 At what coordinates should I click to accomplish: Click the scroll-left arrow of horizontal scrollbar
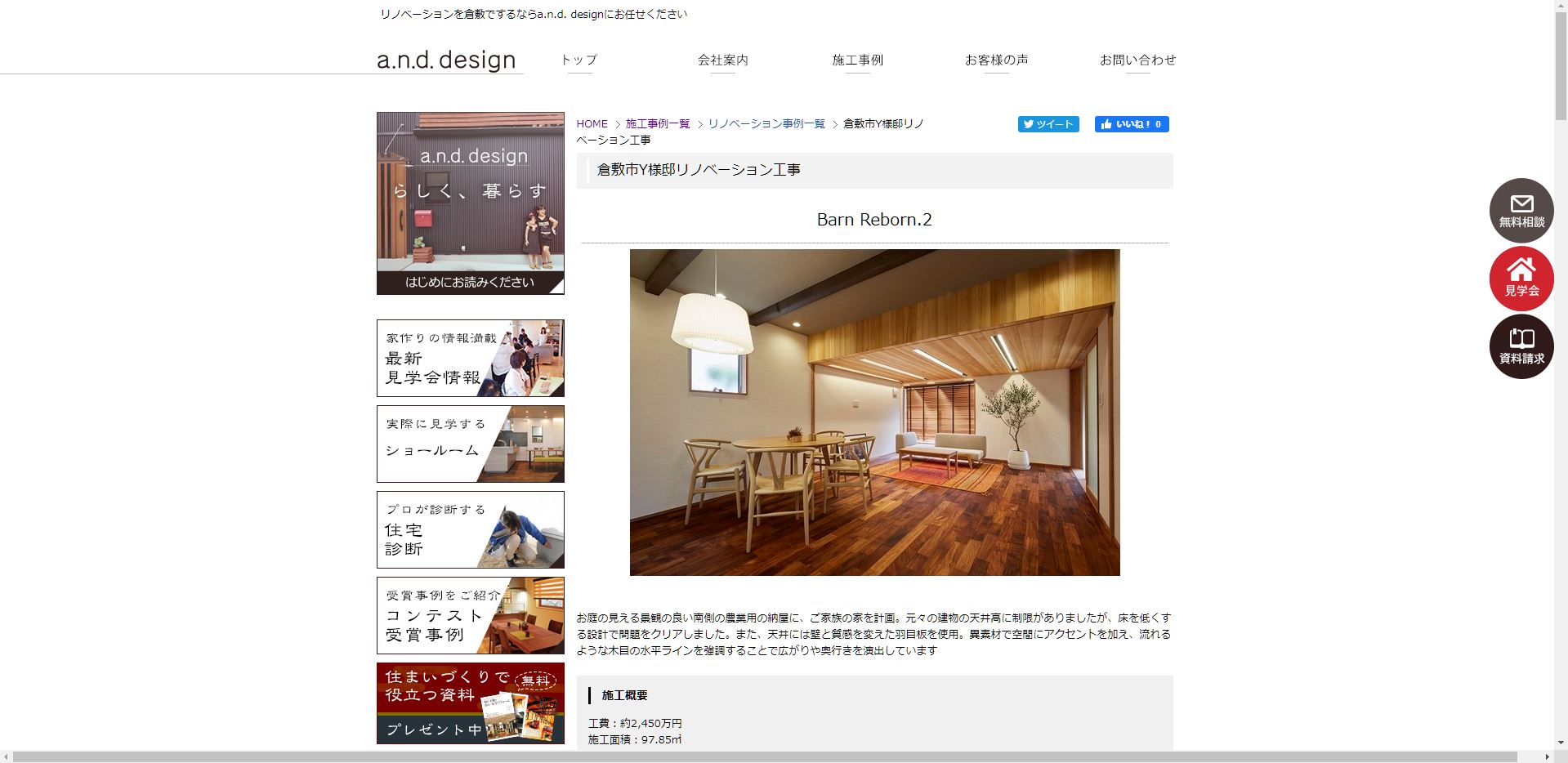(x=7, y=756)
